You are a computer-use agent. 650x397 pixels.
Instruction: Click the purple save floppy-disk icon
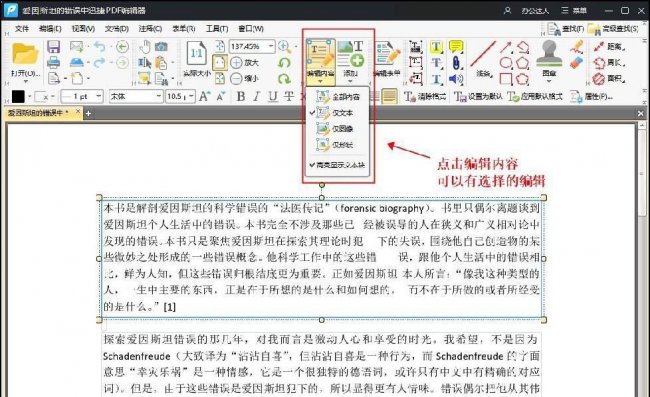point(53,46)
